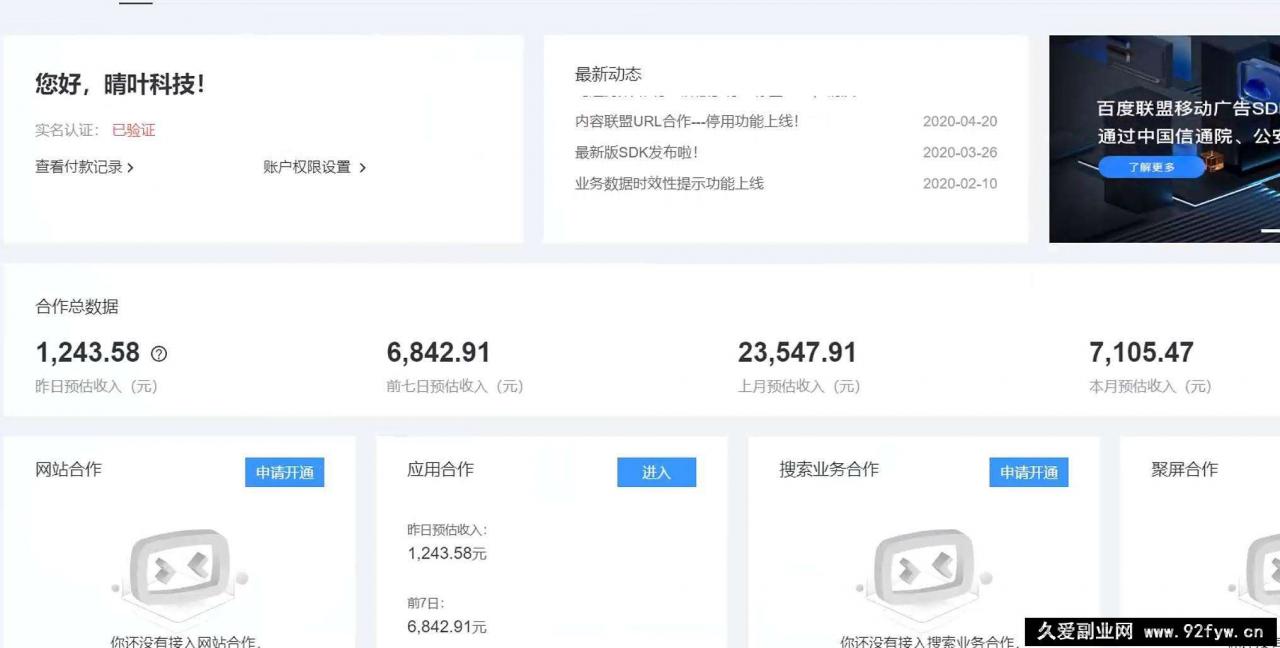Click the 已验证 status text
Screen dimensions: 1280x648
pyautogui.click(x=133, y=130)
